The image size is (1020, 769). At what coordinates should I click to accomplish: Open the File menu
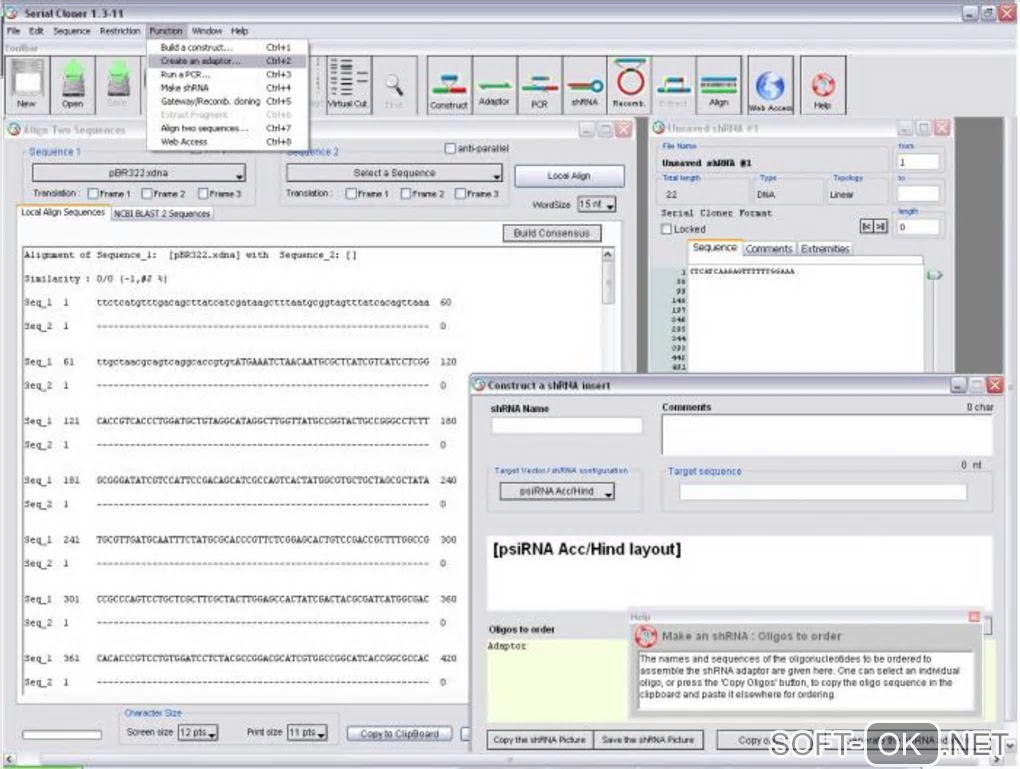pos(14,31)
